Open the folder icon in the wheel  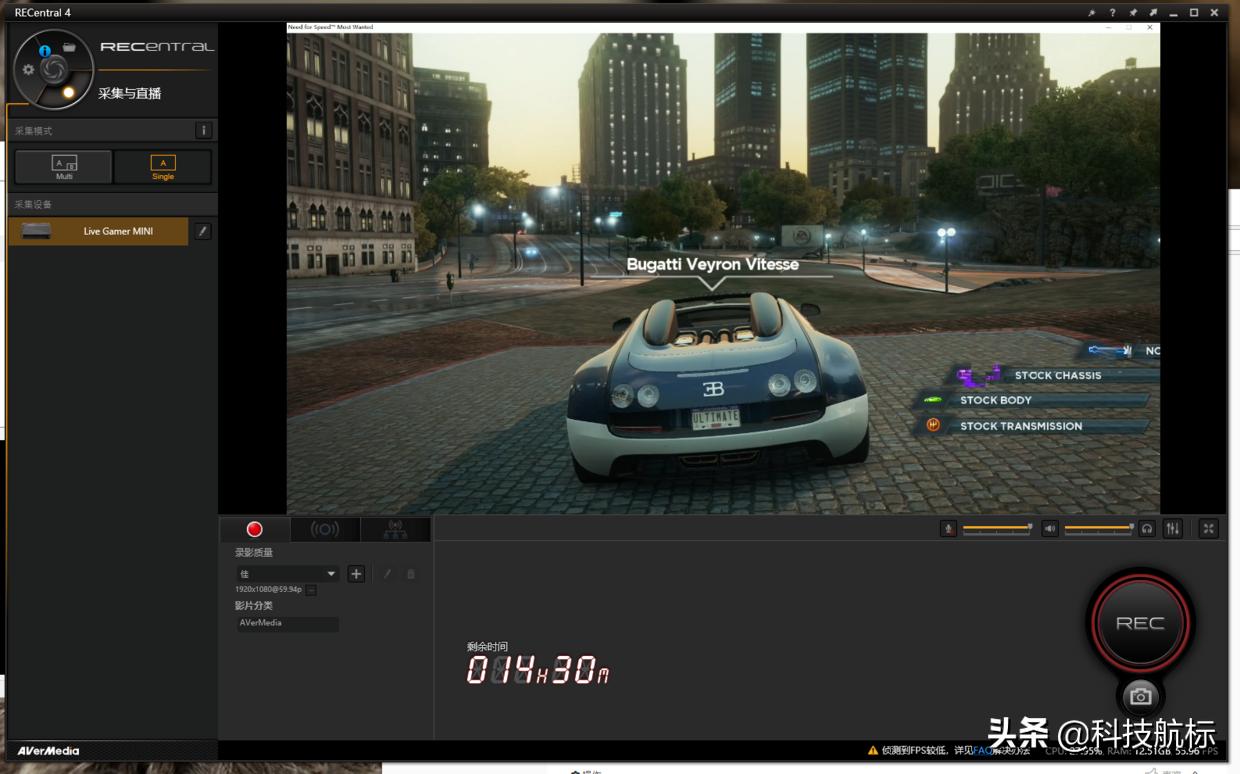(x=69, y=47)
